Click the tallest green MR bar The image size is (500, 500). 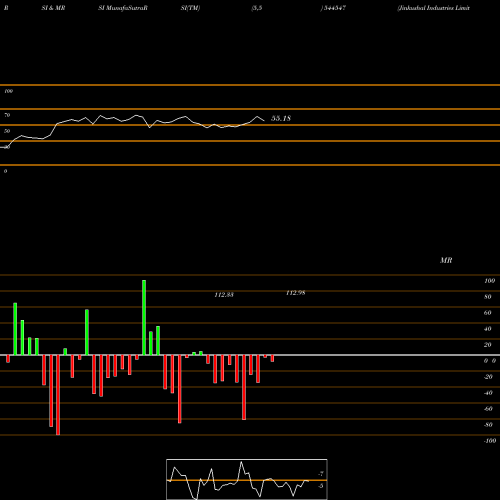tap(144, 318)
